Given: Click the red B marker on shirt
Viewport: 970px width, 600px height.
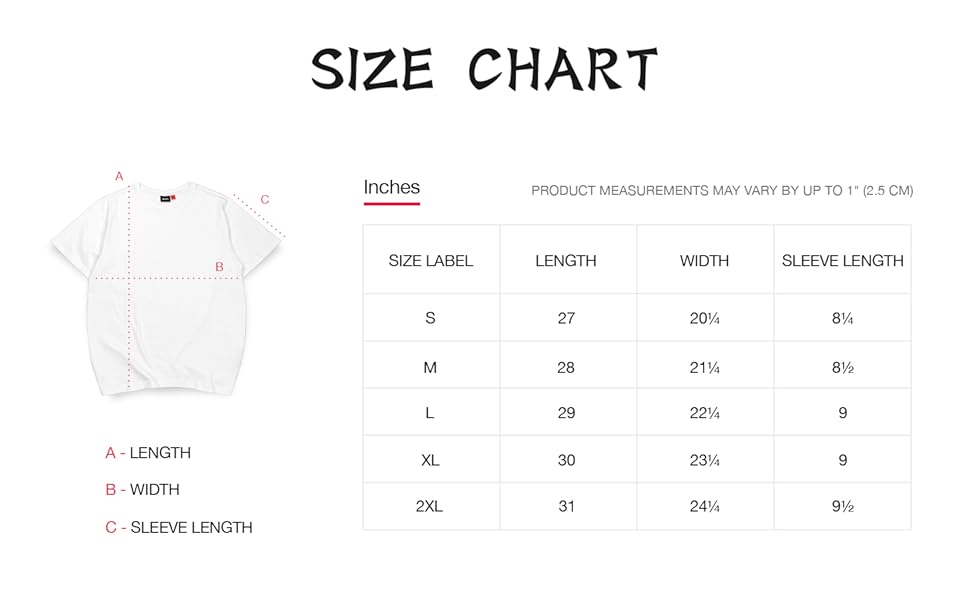Looking at the screenshot, I should pyautogui.click(x=219, y=266).
